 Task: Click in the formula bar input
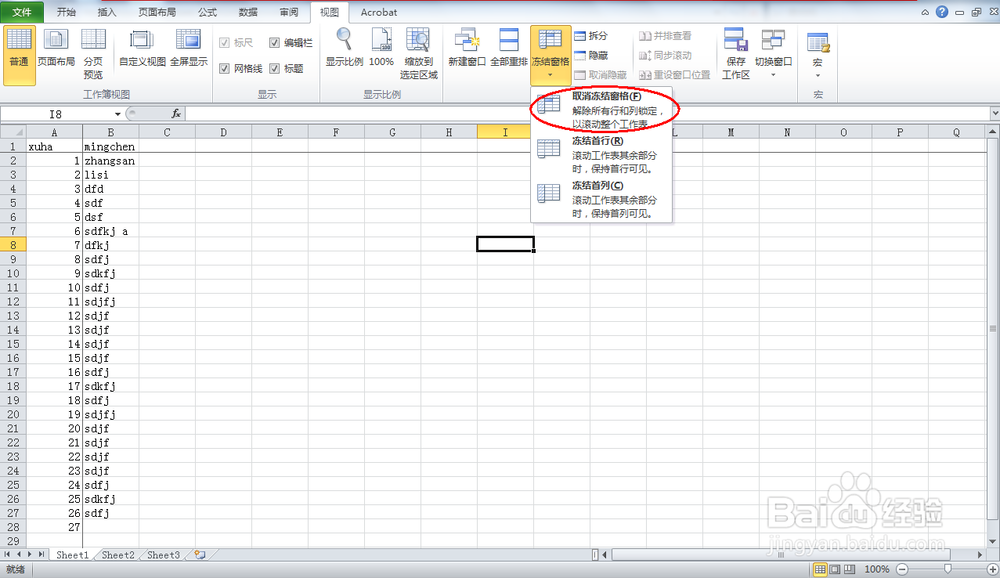click(x=587, y=114)
